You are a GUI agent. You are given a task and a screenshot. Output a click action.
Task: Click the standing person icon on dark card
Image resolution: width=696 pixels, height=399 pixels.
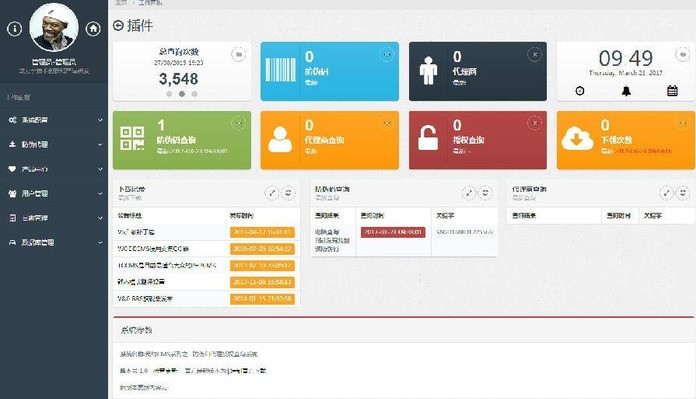click(x=428, y=71)
